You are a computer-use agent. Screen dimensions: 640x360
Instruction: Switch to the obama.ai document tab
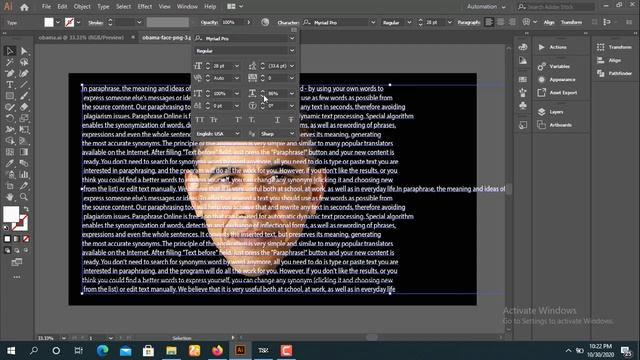(x=81, y=38)
